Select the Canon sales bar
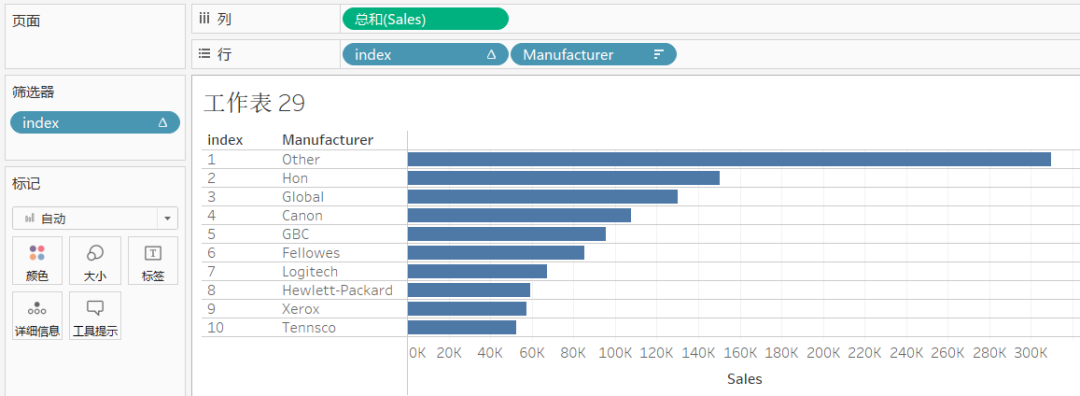This screenshot has width=1080, height=396. (519, 216)
